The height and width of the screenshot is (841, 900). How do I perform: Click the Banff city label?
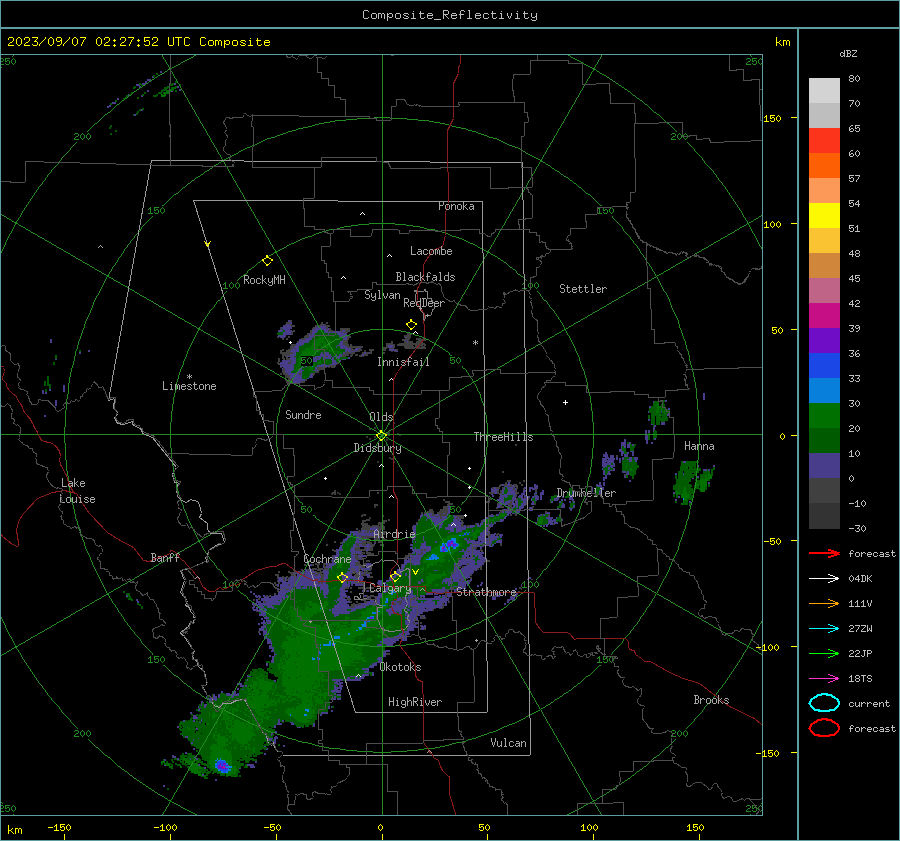(x=165, y=557)
